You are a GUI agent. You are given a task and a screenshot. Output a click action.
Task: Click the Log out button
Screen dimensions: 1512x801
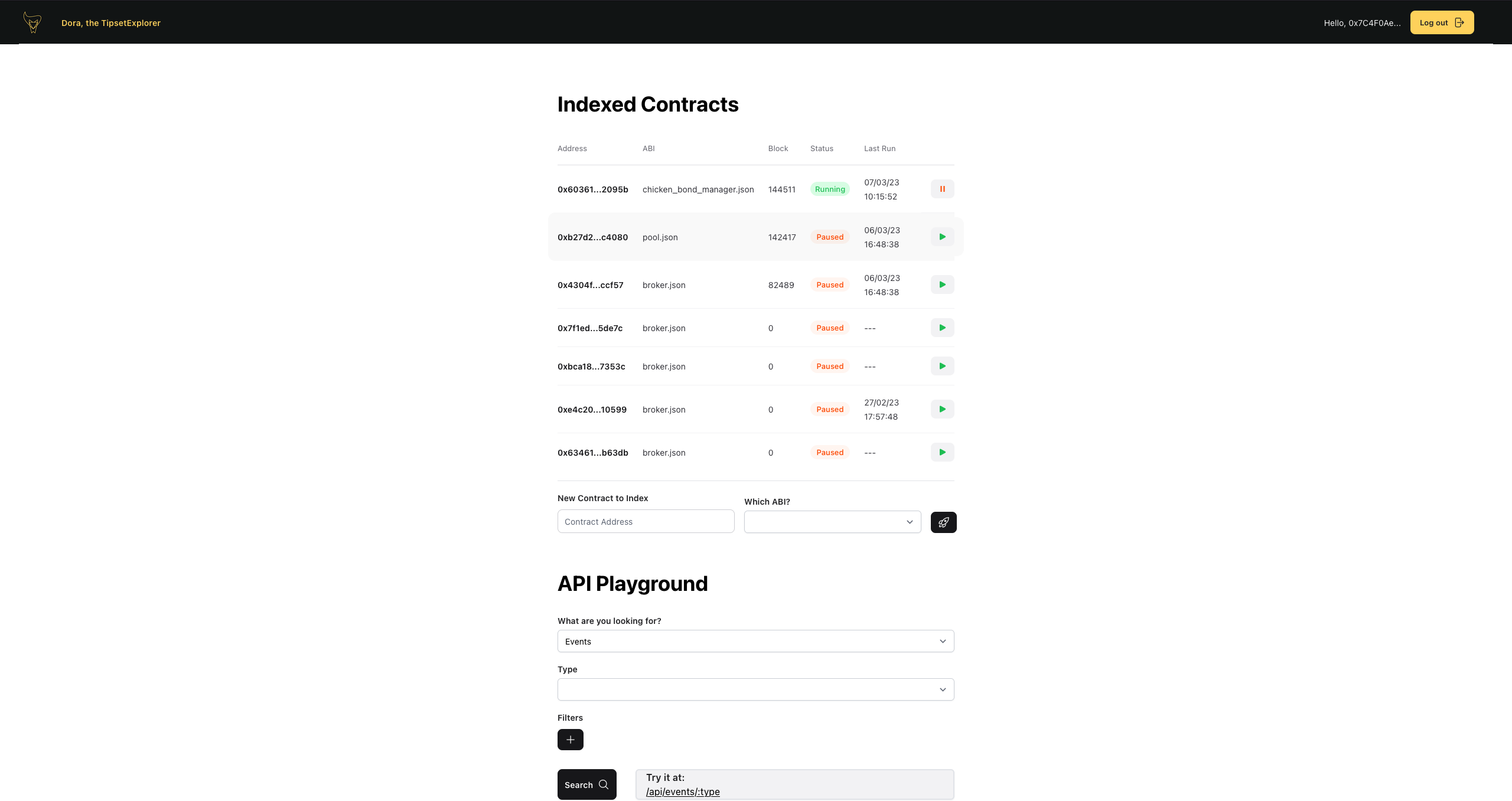(x=1441, y=22)
